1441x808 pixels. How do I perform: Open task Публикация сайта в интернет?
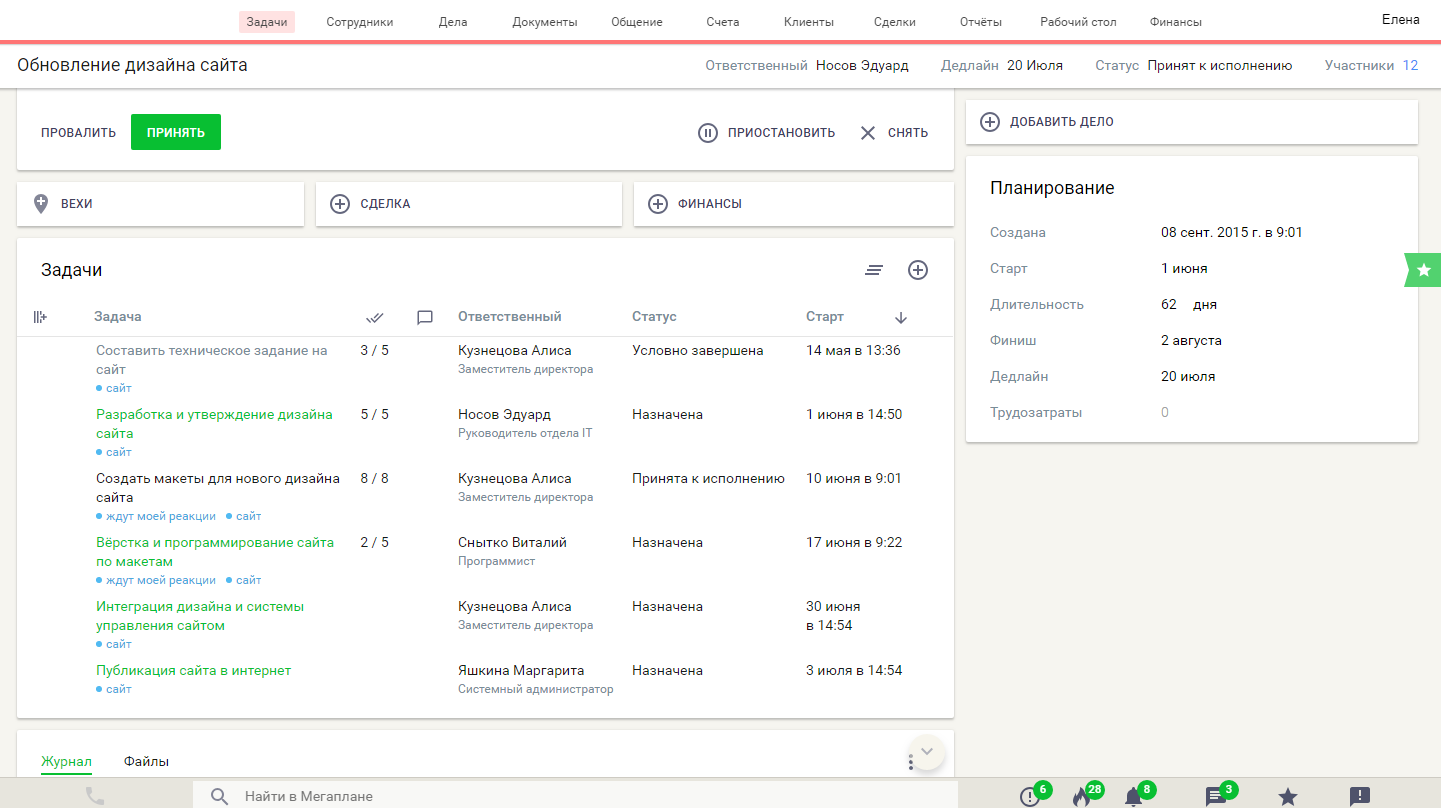coord(193,671)
